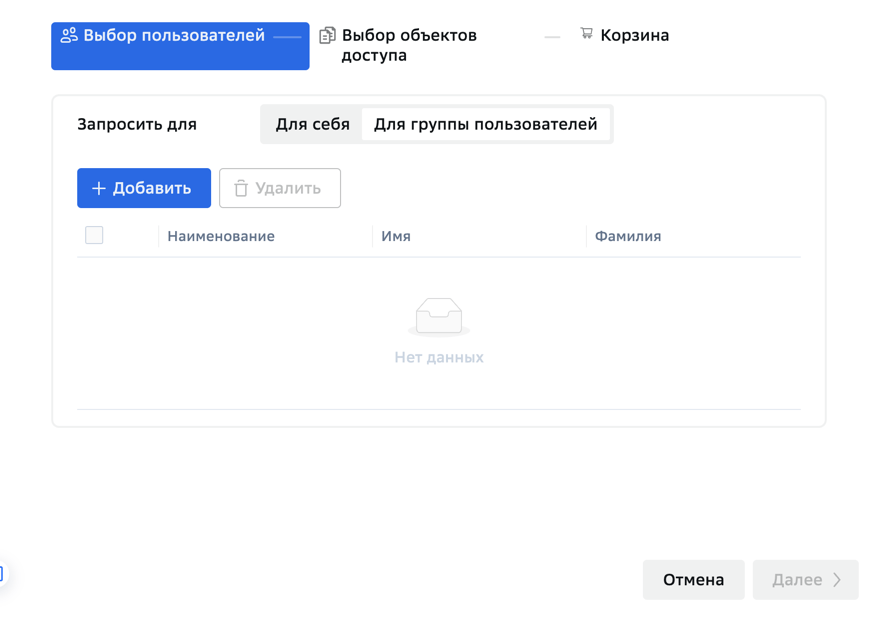Viewport: 878px width, 627px height.
Task: Click the Нет данных text
Action: (x=439, y=357)
